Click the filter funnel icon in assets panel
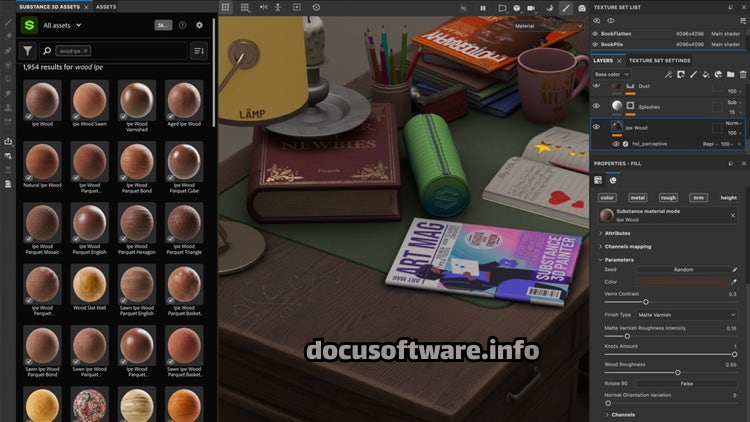750x422 pixels. pyautogui.click(x=28, y=50)
